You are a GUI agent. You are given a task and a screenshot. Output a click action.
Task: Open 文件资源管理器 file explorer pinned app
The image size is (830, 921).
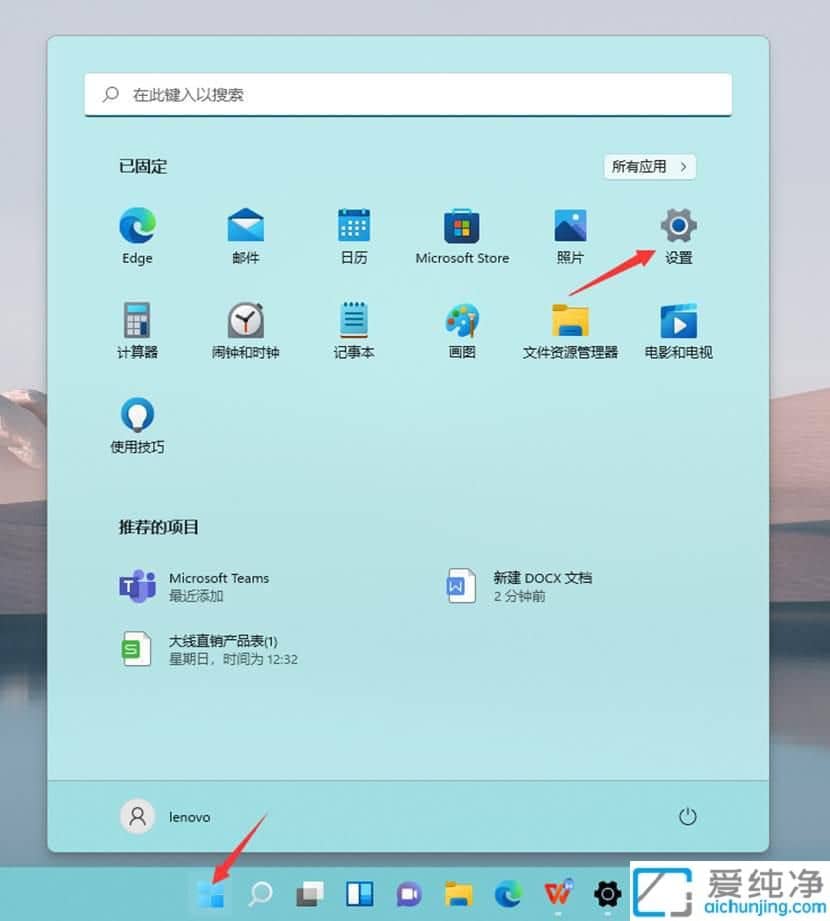click(x=570, y=330)
